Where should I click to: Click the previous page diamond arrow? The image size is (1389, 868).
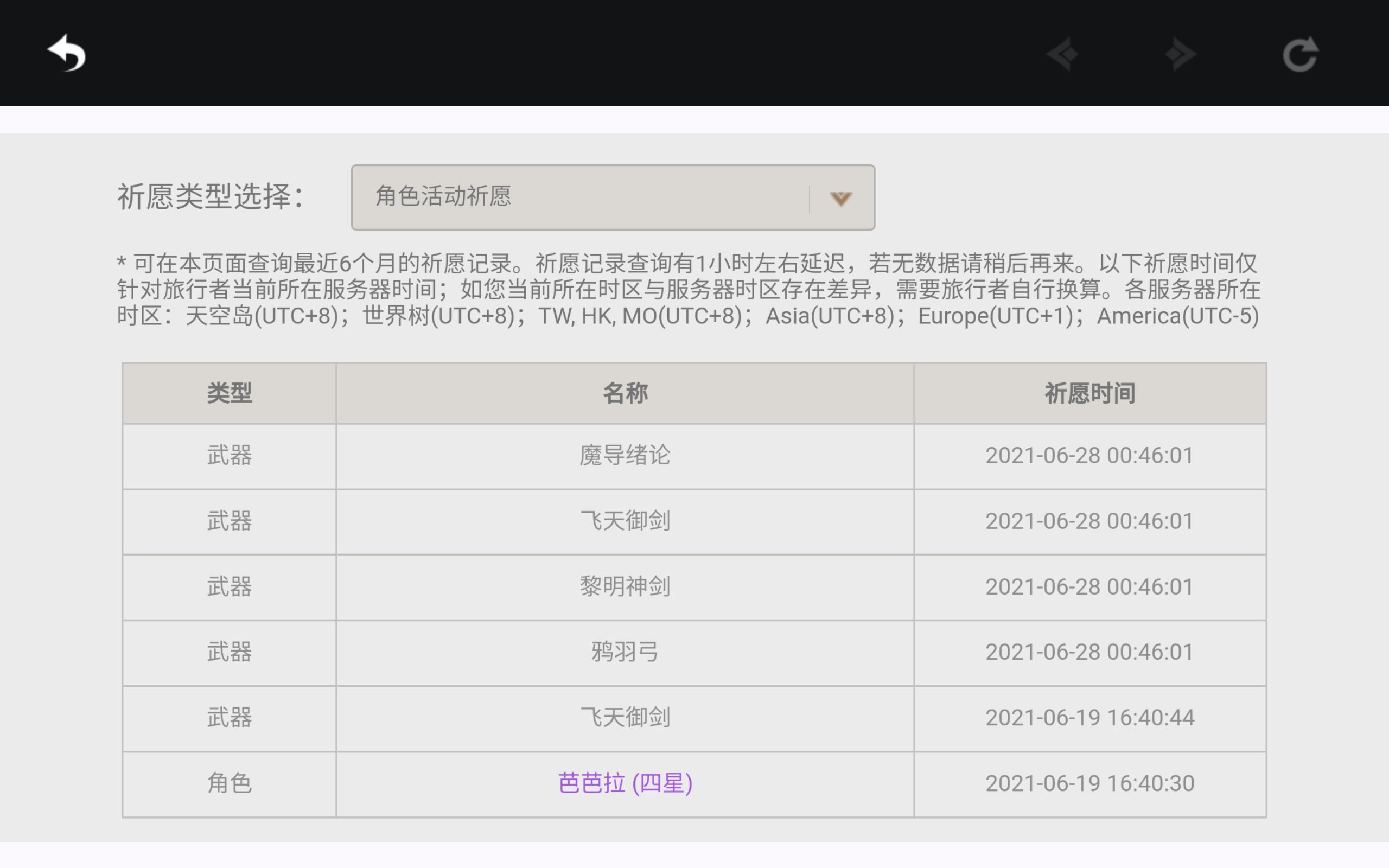1062,55
